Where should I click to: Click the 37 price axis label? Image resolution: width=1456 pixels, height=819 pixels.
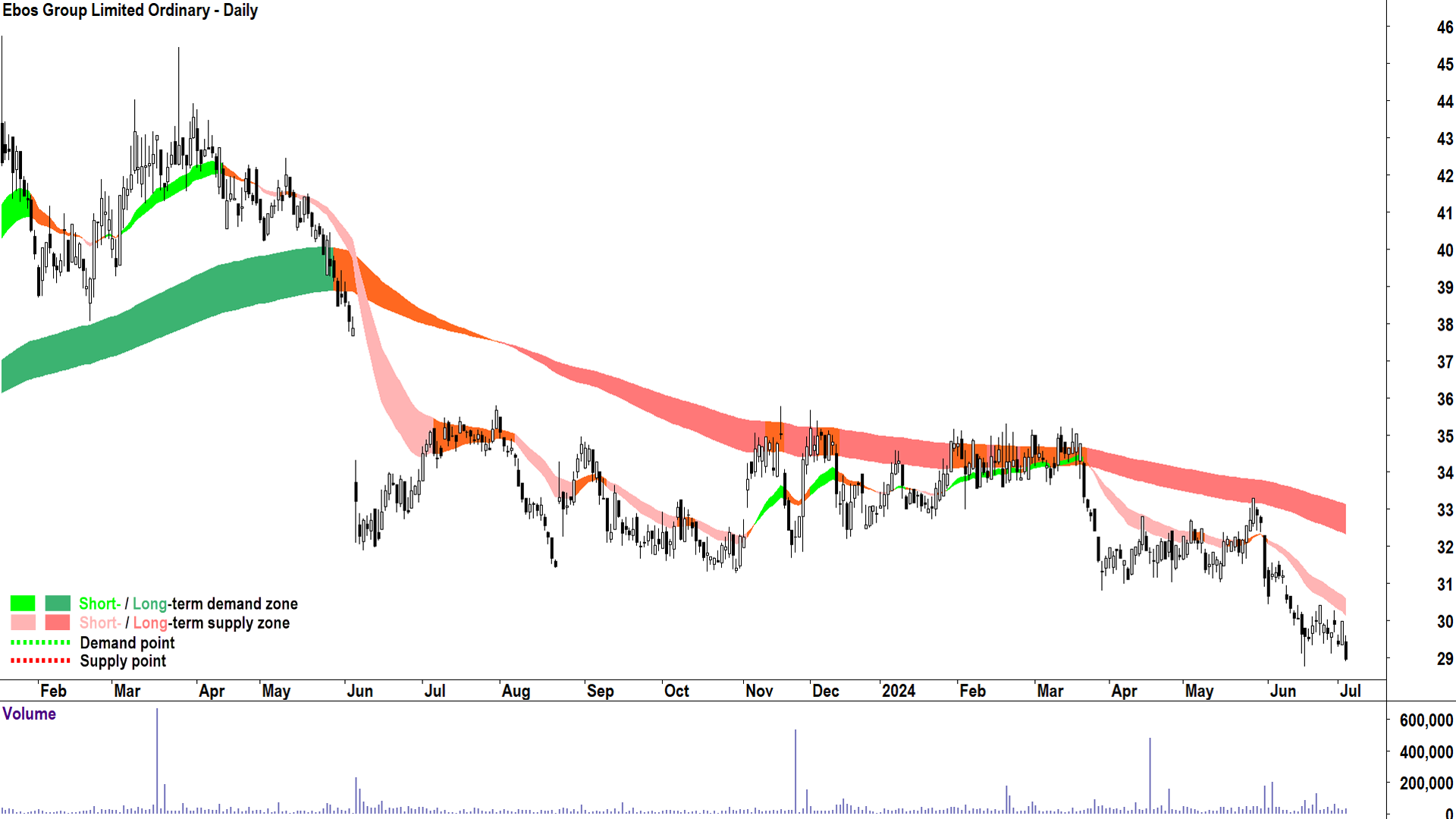coord(1445,362)
